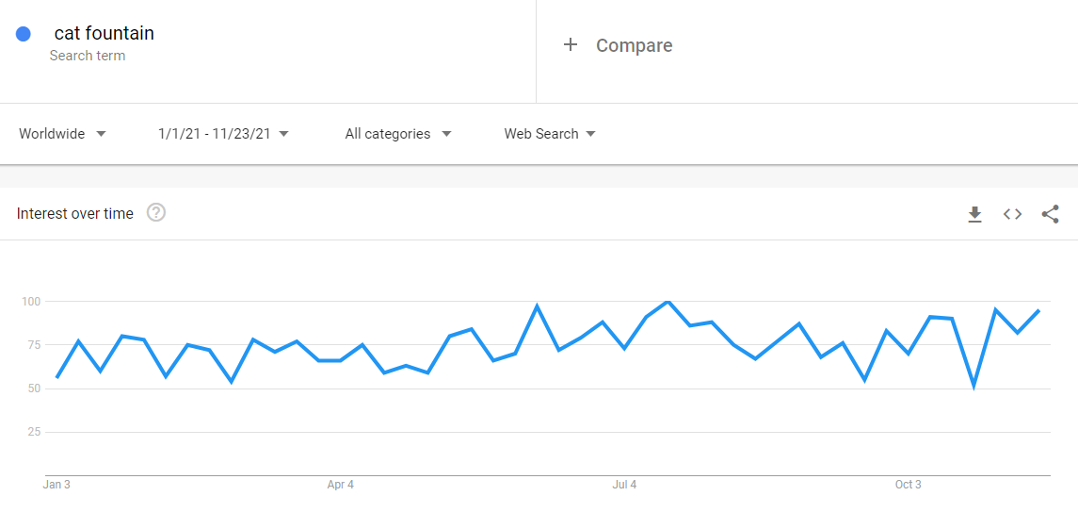Click the Jul 4 axis label
The image size is (1079, 529).
tap(624, 485)
